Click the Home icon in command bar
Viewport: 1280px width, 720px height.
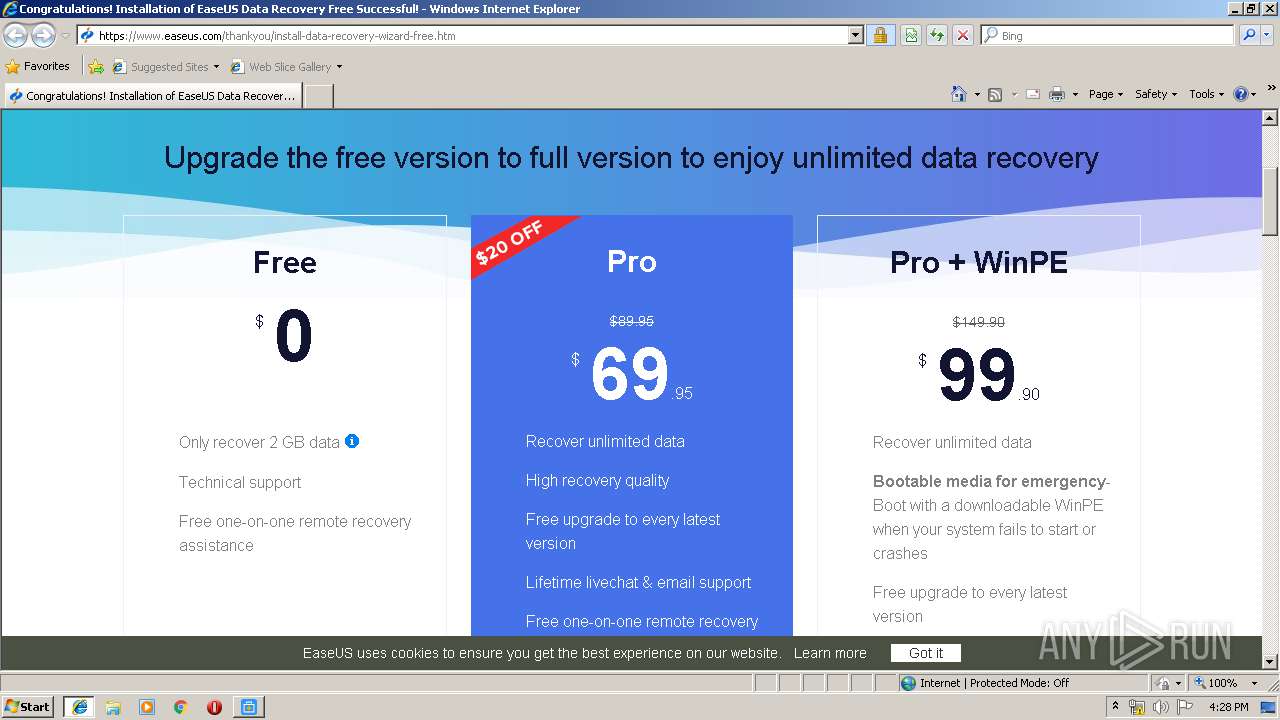point(959,94)
